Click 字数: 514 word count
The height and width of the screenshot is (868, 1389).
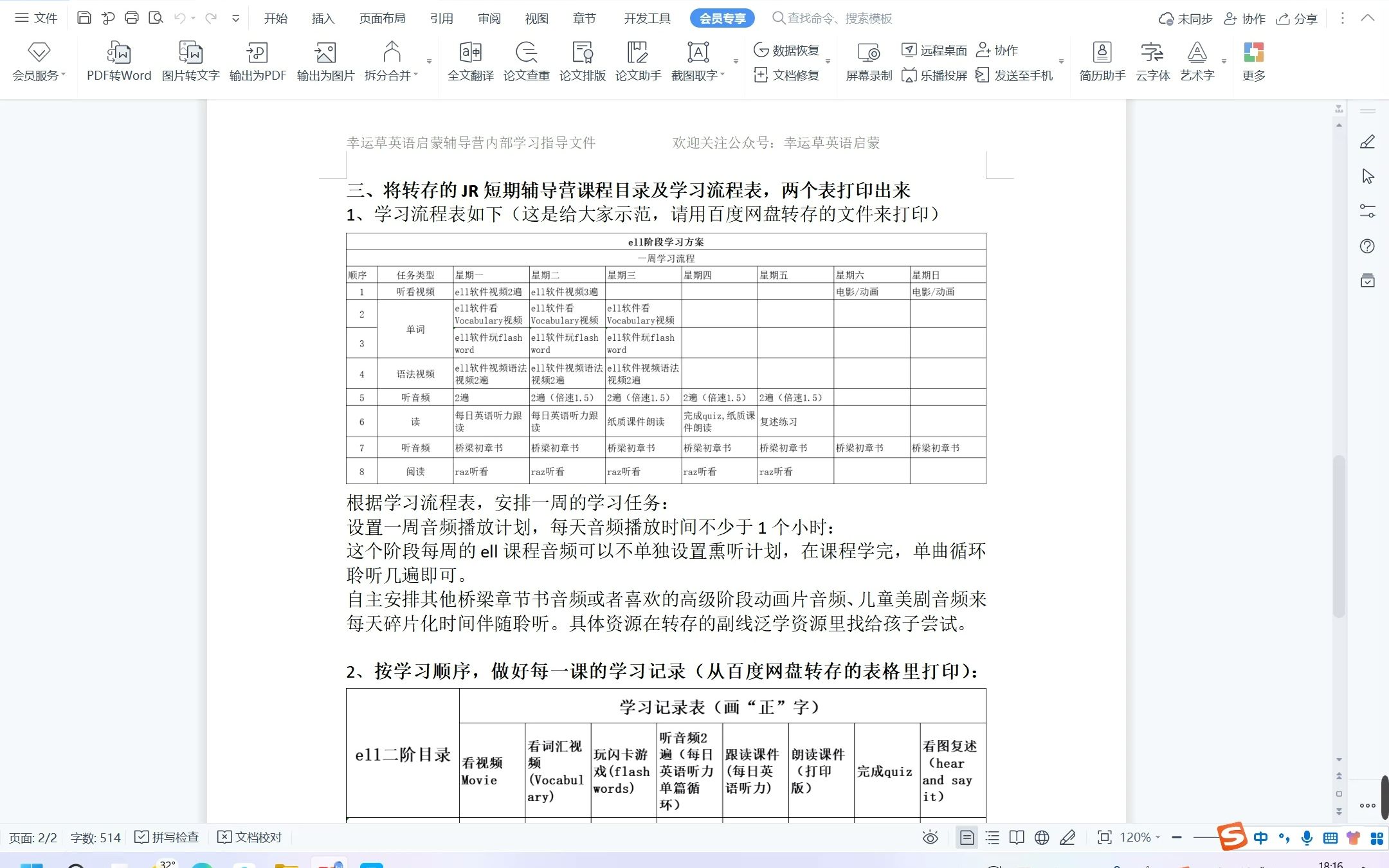(95, 838)
